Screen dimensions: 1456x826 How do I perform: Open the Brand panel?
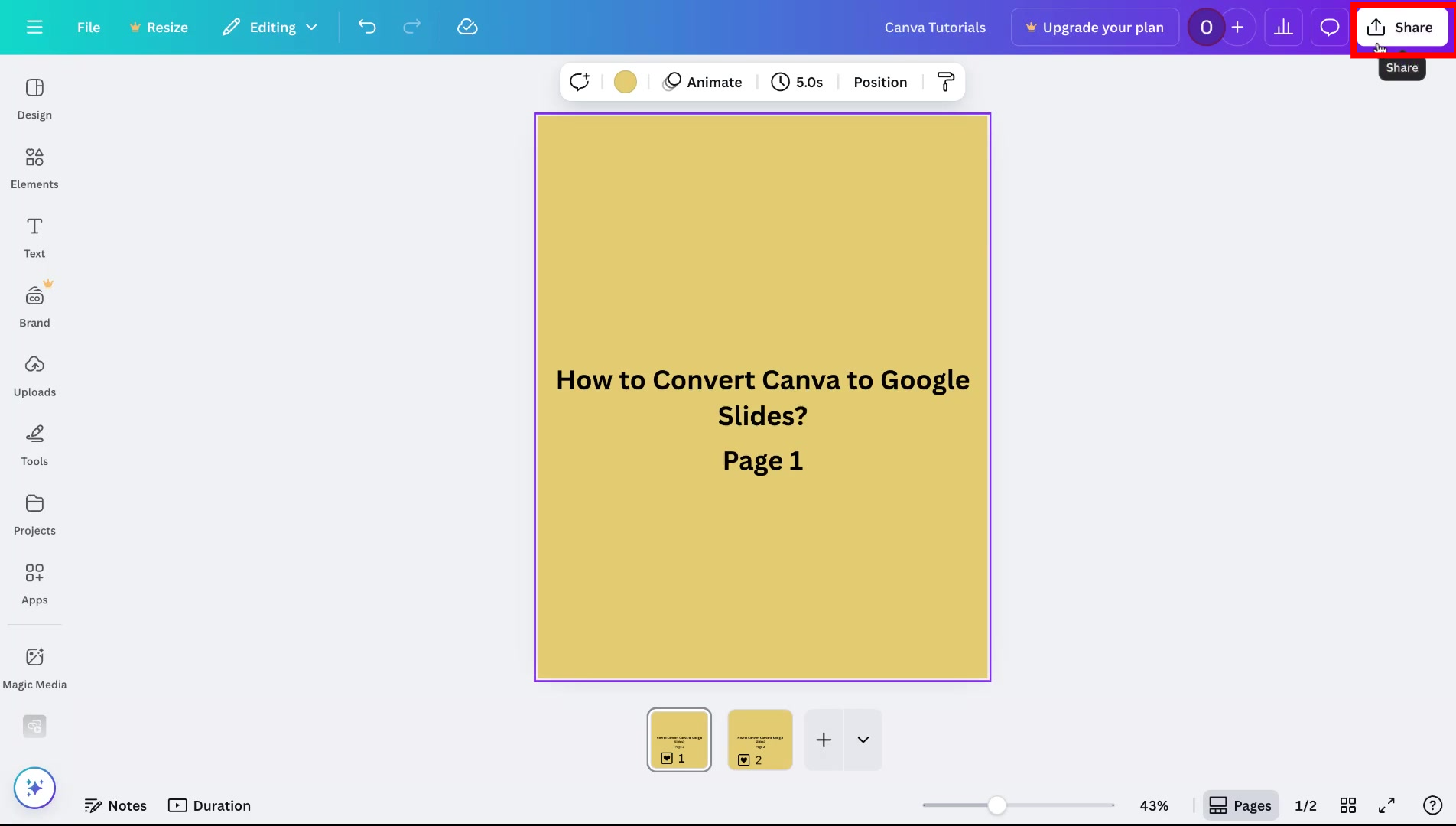34,305
